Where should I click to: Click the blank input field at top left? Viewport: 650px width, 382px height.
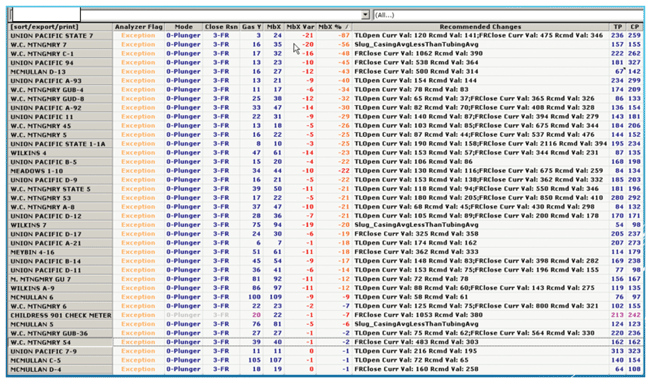click(x=46, y=15)
